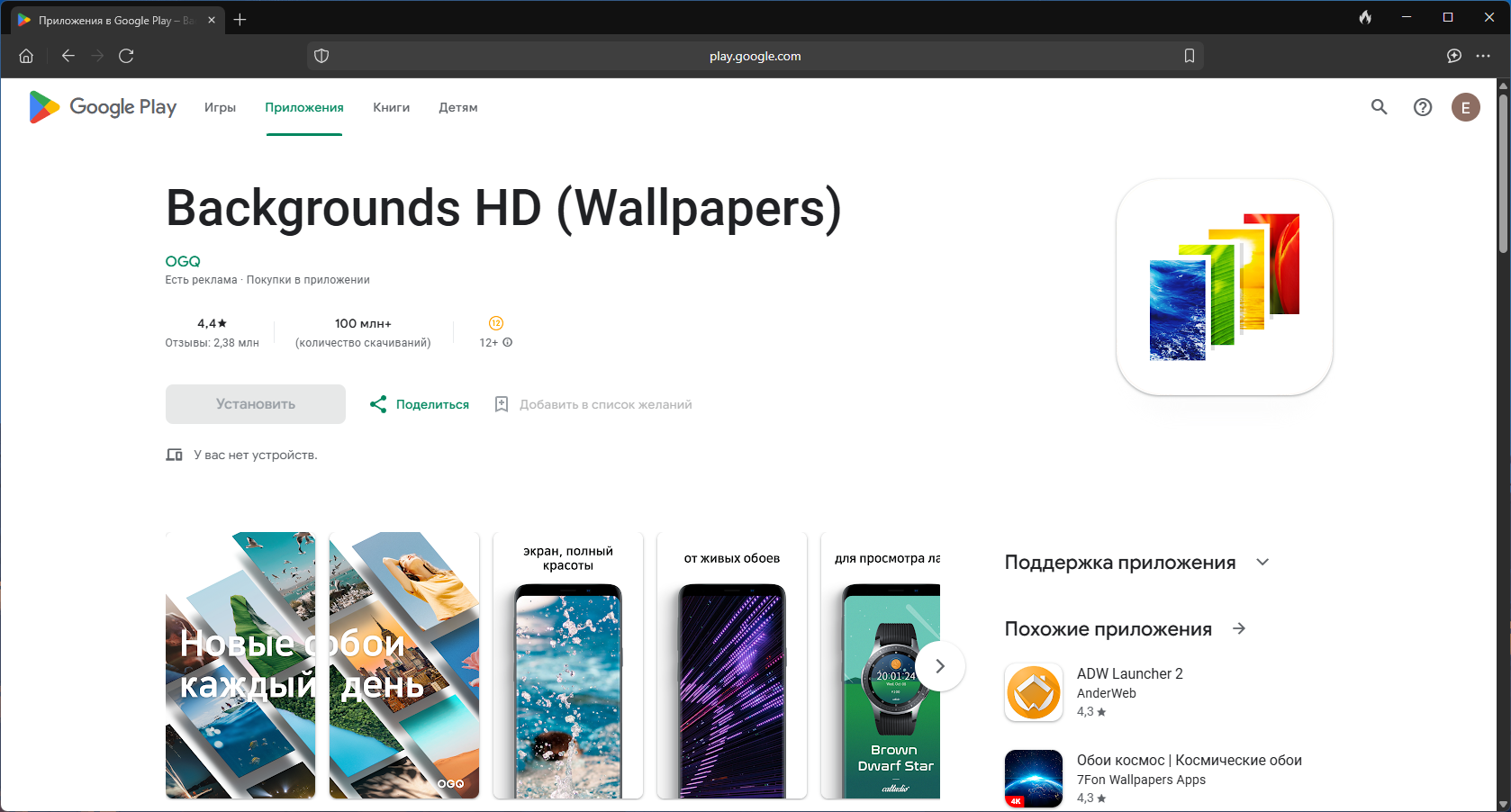The width and height of the screenshot is (1511, 812).
Task: Click the wishlist bookmark icon
Action: [502, 404]
